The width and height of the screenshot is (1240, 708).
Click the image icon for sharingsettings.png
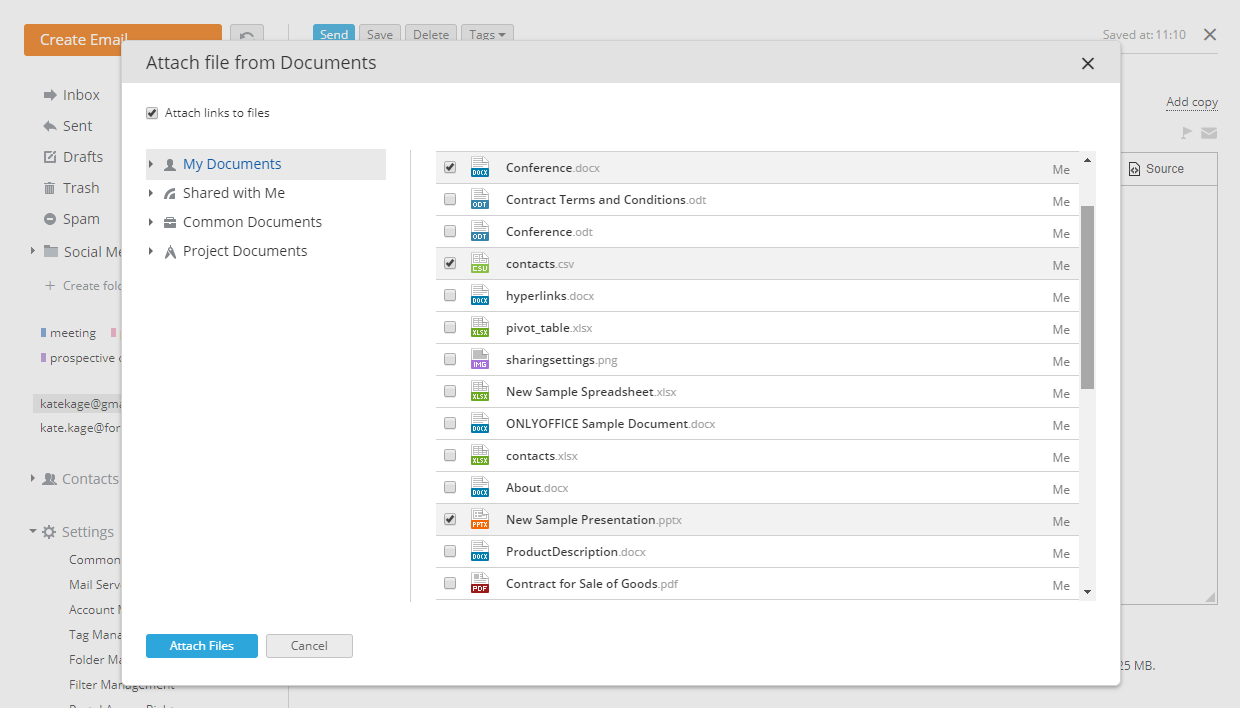480,360
